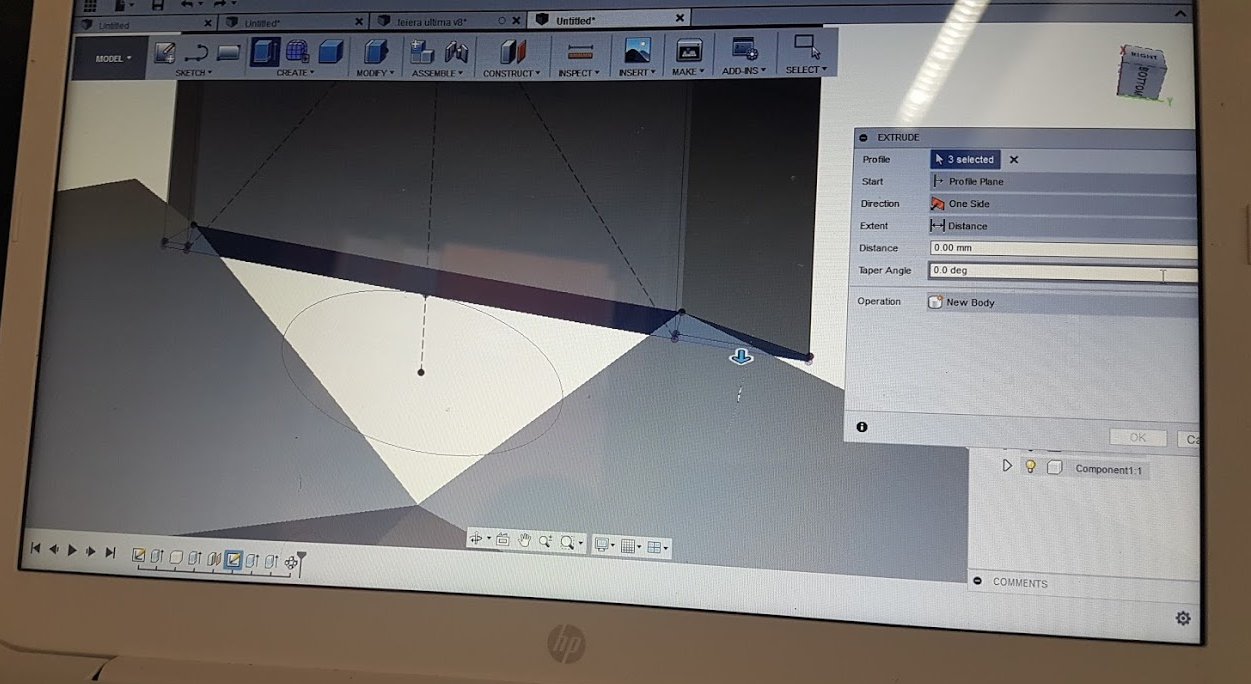Click the Display Settings monitor icon
The image size is (1251, 684).
pos(601,545)
